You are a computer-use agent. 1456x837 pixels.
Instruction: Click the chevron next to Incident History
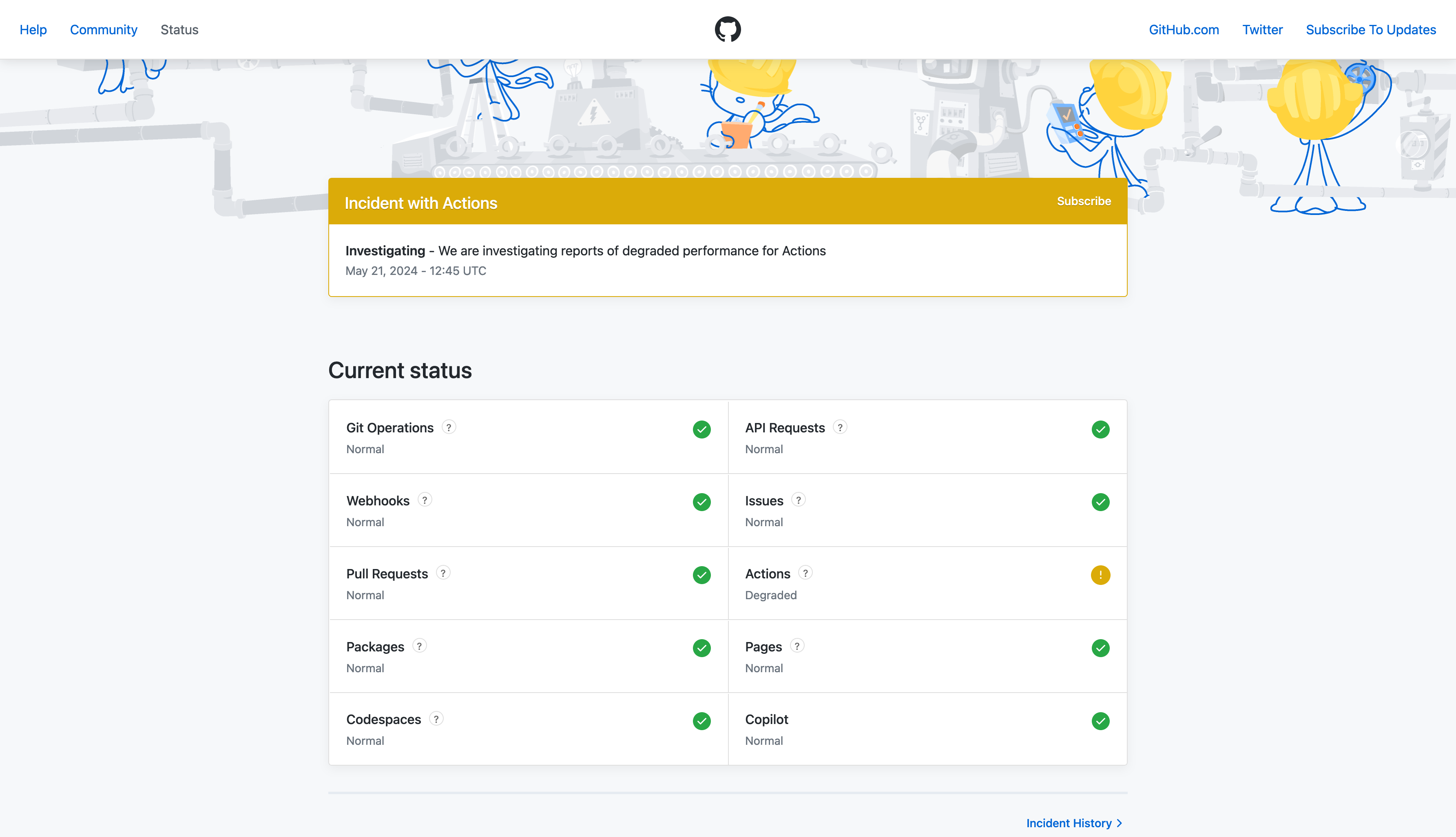click(x=1119, y=823)
